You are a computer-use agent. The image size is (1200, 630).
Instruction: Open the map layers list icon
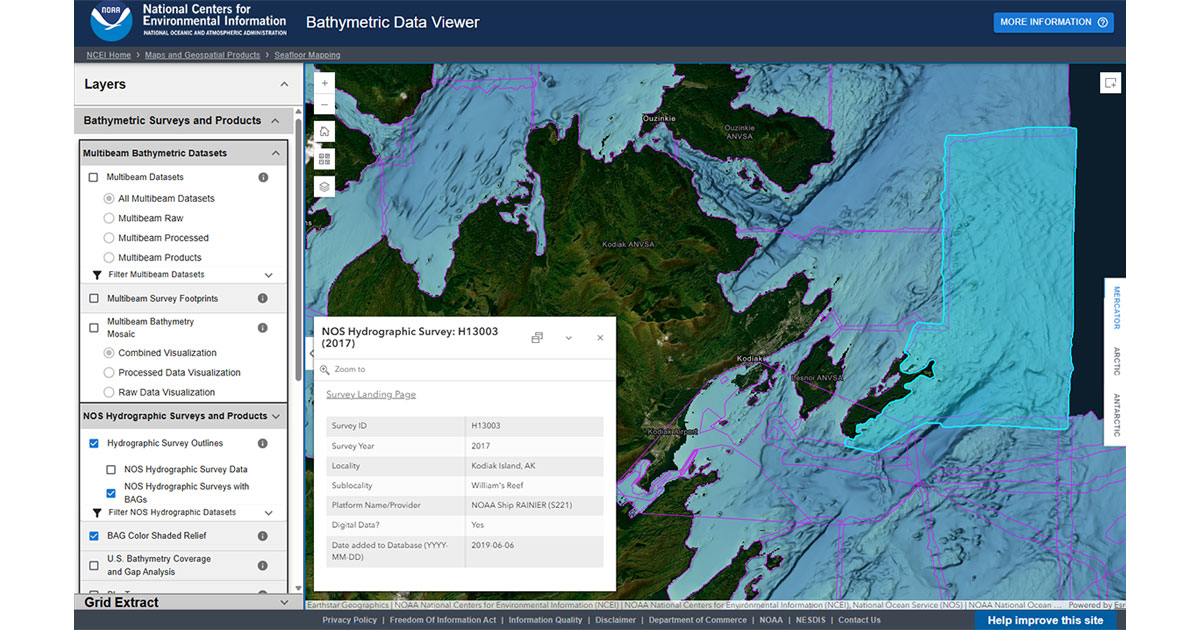[323, 185]
